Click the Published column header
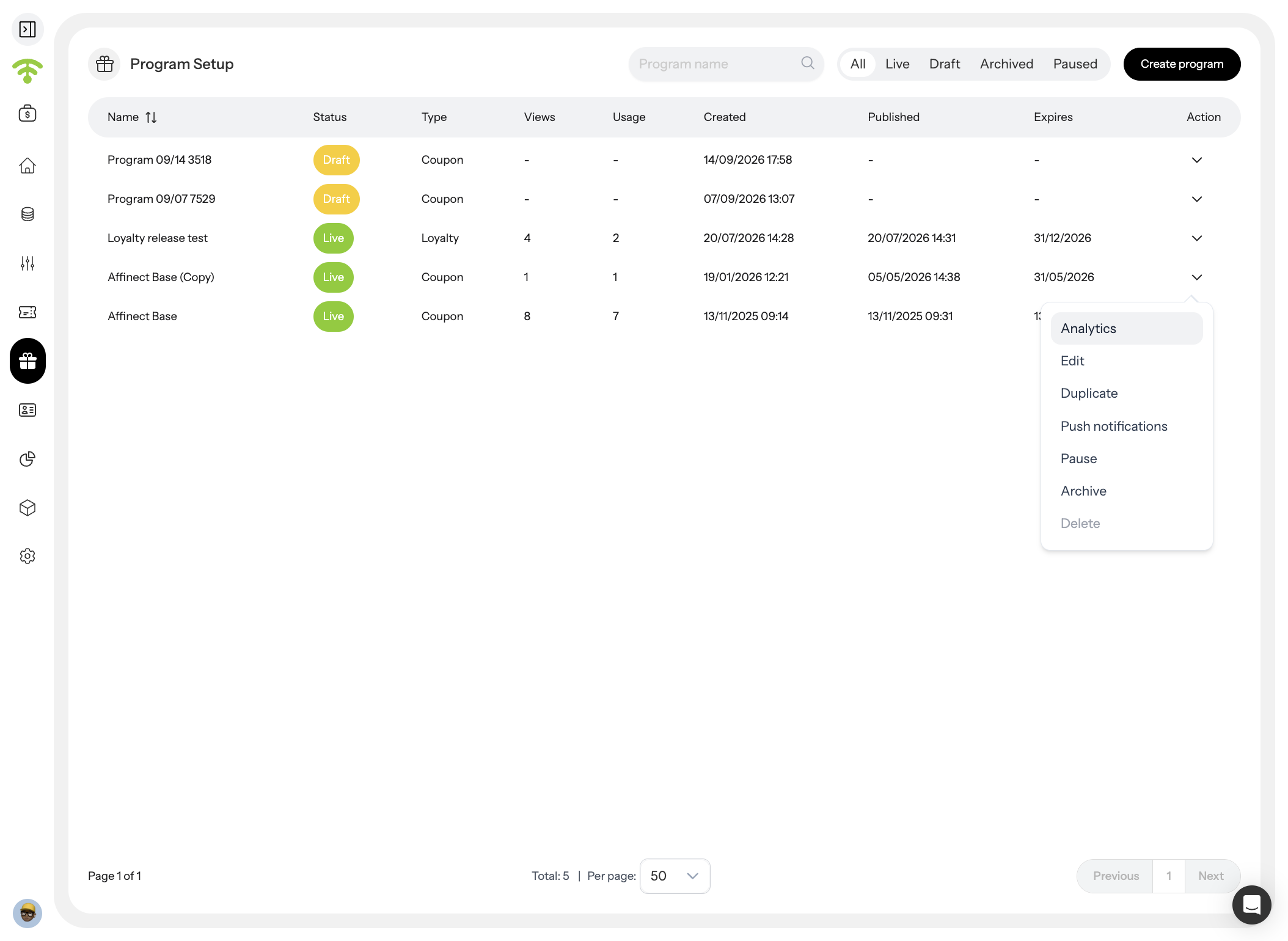Image resolution: width=1288 pixels, height=941 pixels. coord(893,117)
